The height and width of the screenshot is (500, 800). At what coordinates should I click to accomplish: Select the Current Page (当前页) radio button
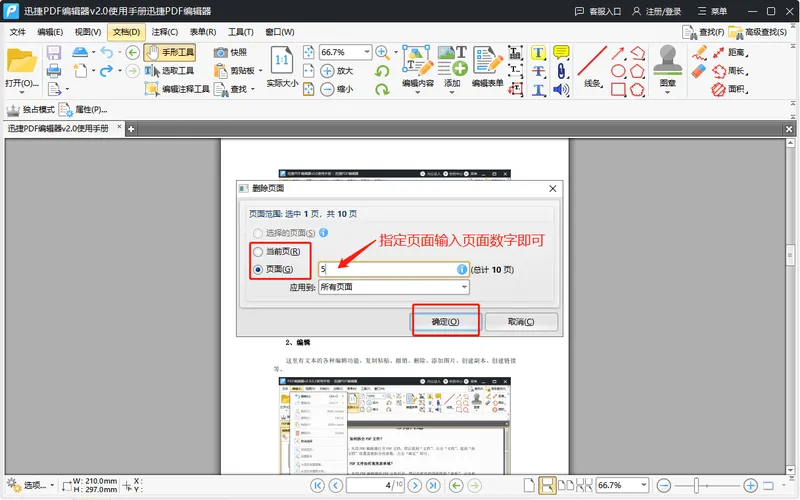pyautogui.click(x=258, y=252)
